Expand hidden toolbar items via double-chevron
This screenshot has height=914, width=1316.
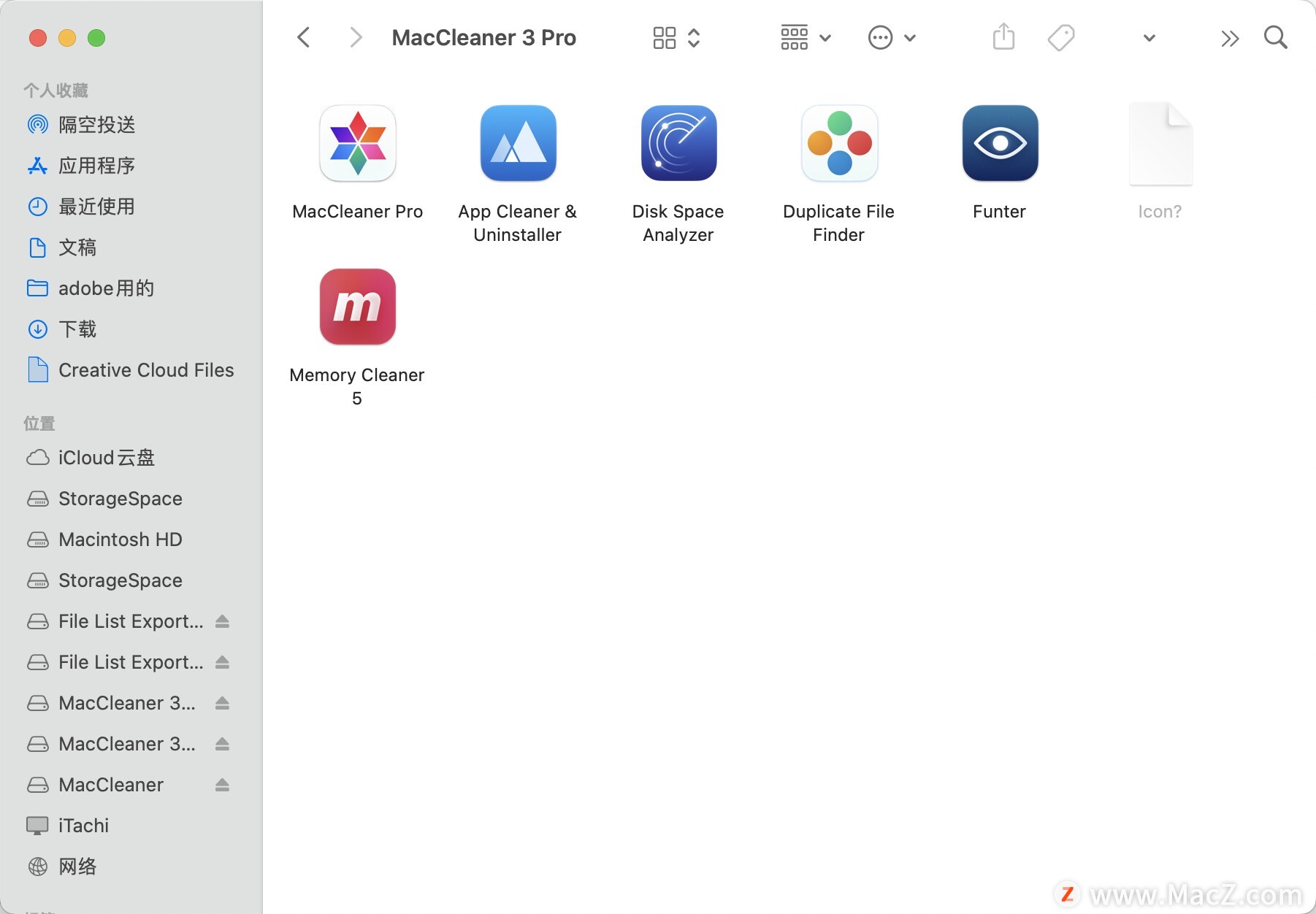pyautogui.click(x=1230, y=37)
